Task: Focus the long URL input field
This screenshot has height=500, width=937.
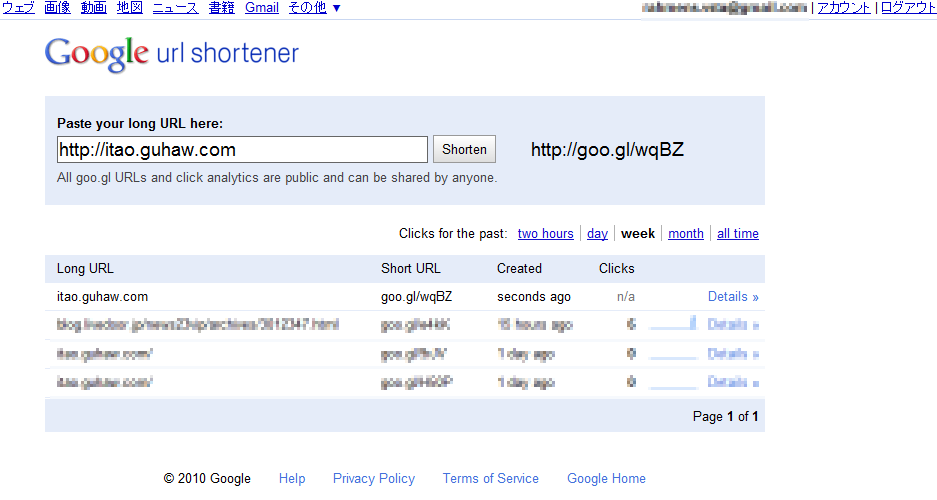Action: click(242, 149)
